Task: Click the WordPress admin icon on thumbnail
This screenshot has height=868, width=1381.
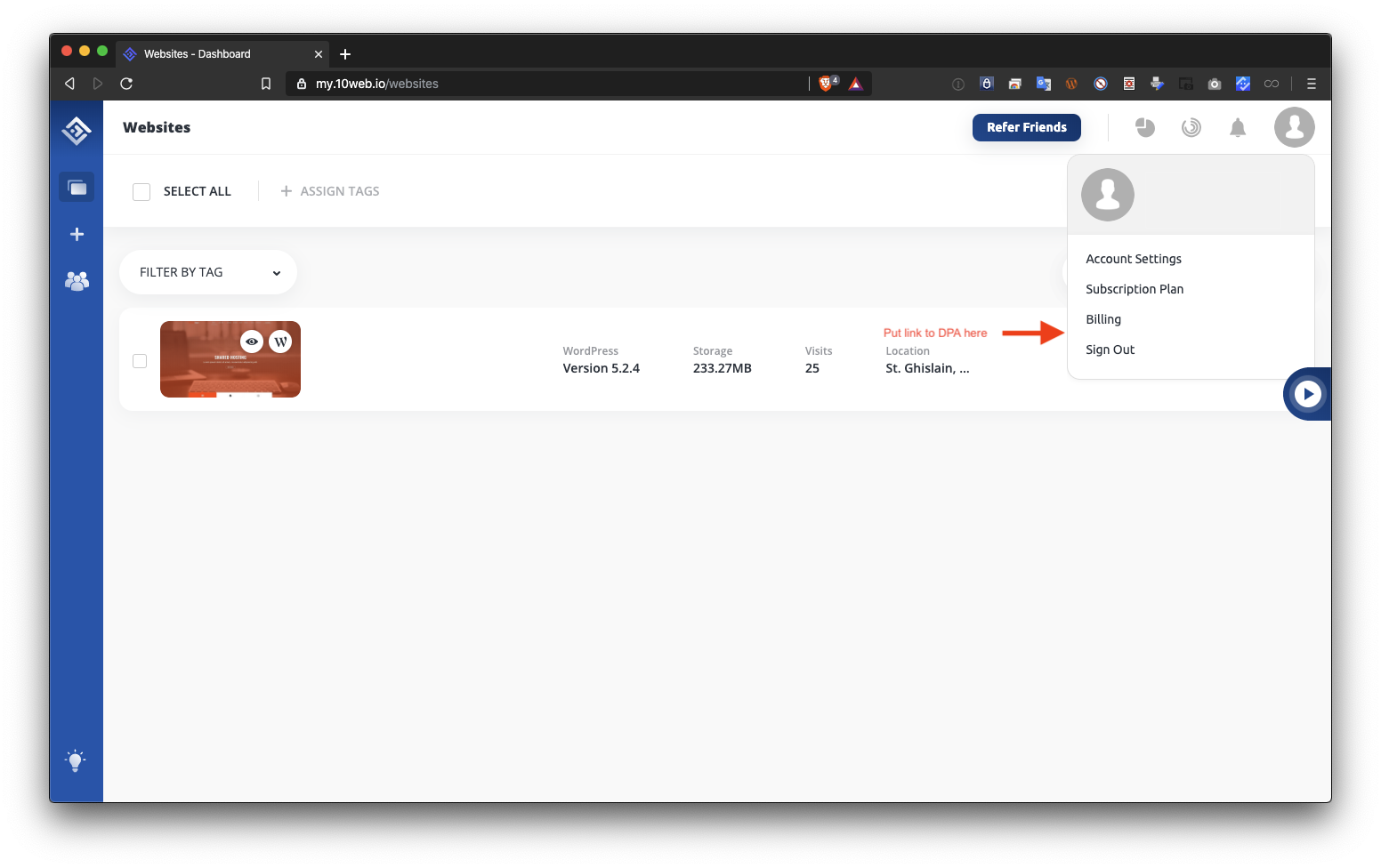Action: pos(280,342)
